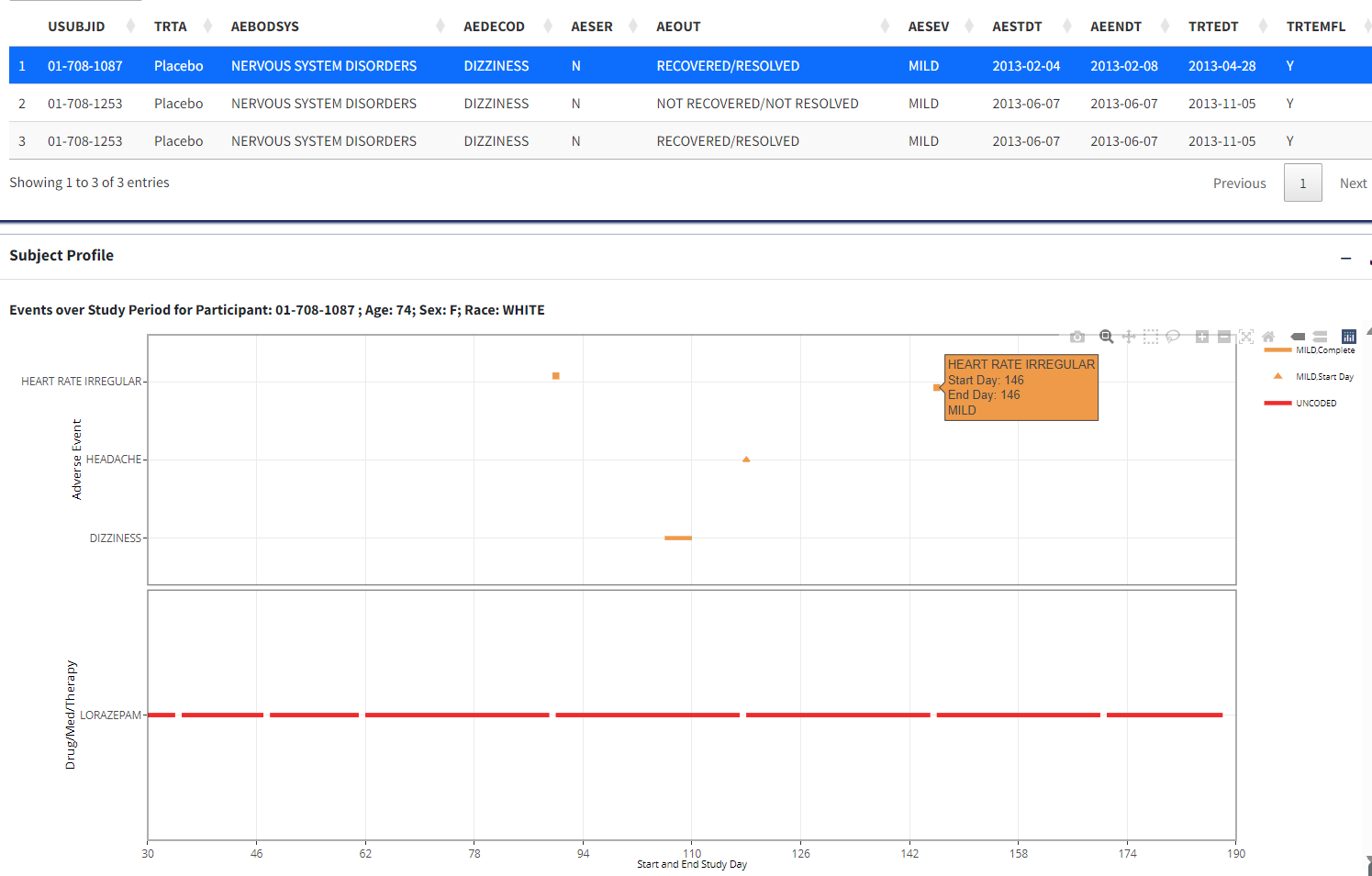Viewport: 1372px width, 876px height.
Task: Click the Drug/Med/Therapy axis title
Action: click(x=71, y=715)
